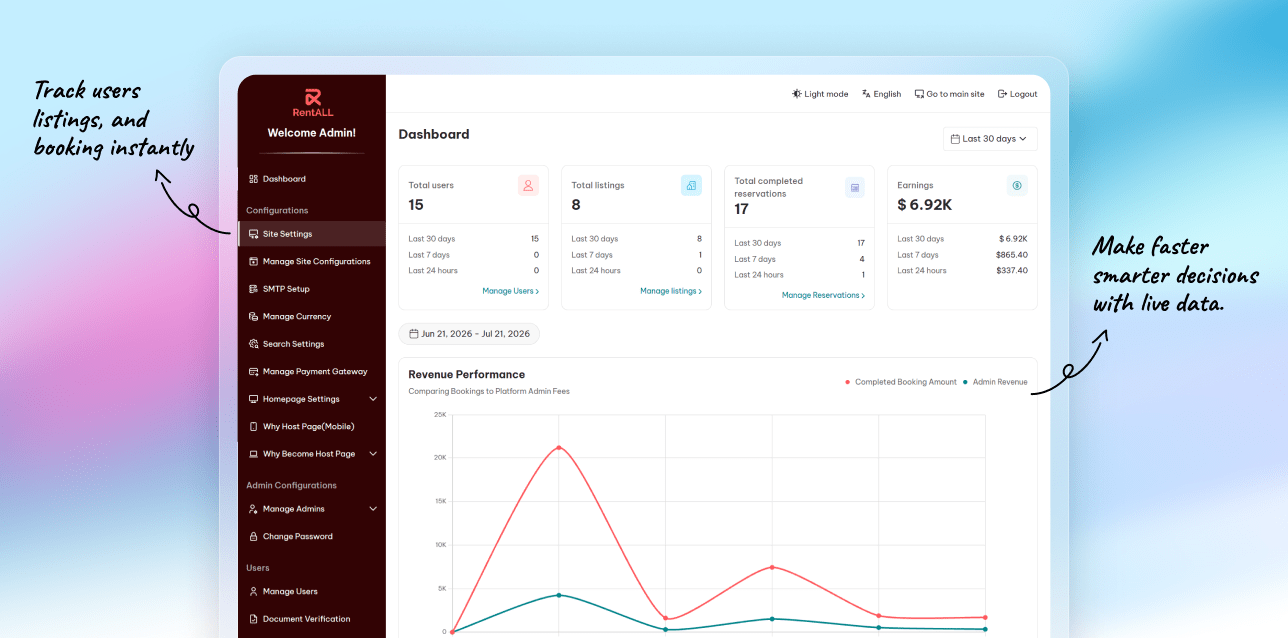Follow the Manage Users link in users card
The height and width of the screenshot is (638, 1288).
(x=511, y=291)
